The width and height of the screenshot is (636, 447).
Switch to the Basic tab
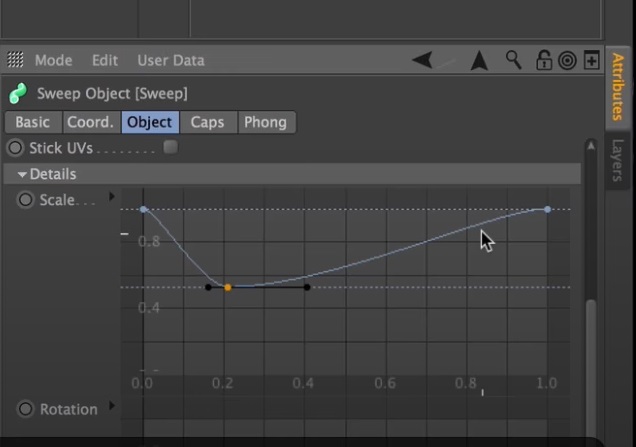tap(33, 122)
